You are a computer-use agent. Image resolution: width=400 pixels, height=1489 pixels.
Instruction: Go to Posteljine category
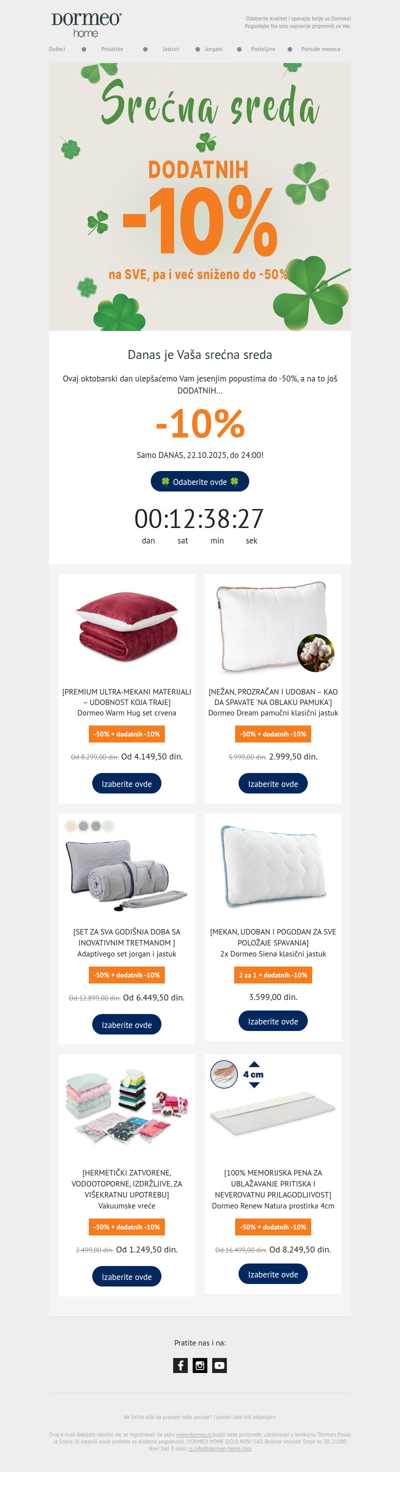click(x=263, y=48)
